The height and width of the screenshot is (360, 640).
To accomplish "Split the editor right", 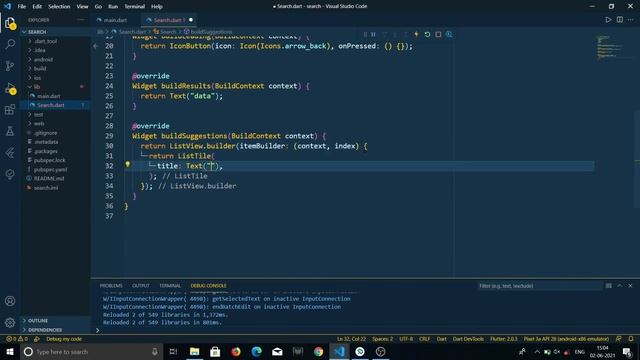I will click(x=620, y=20).
